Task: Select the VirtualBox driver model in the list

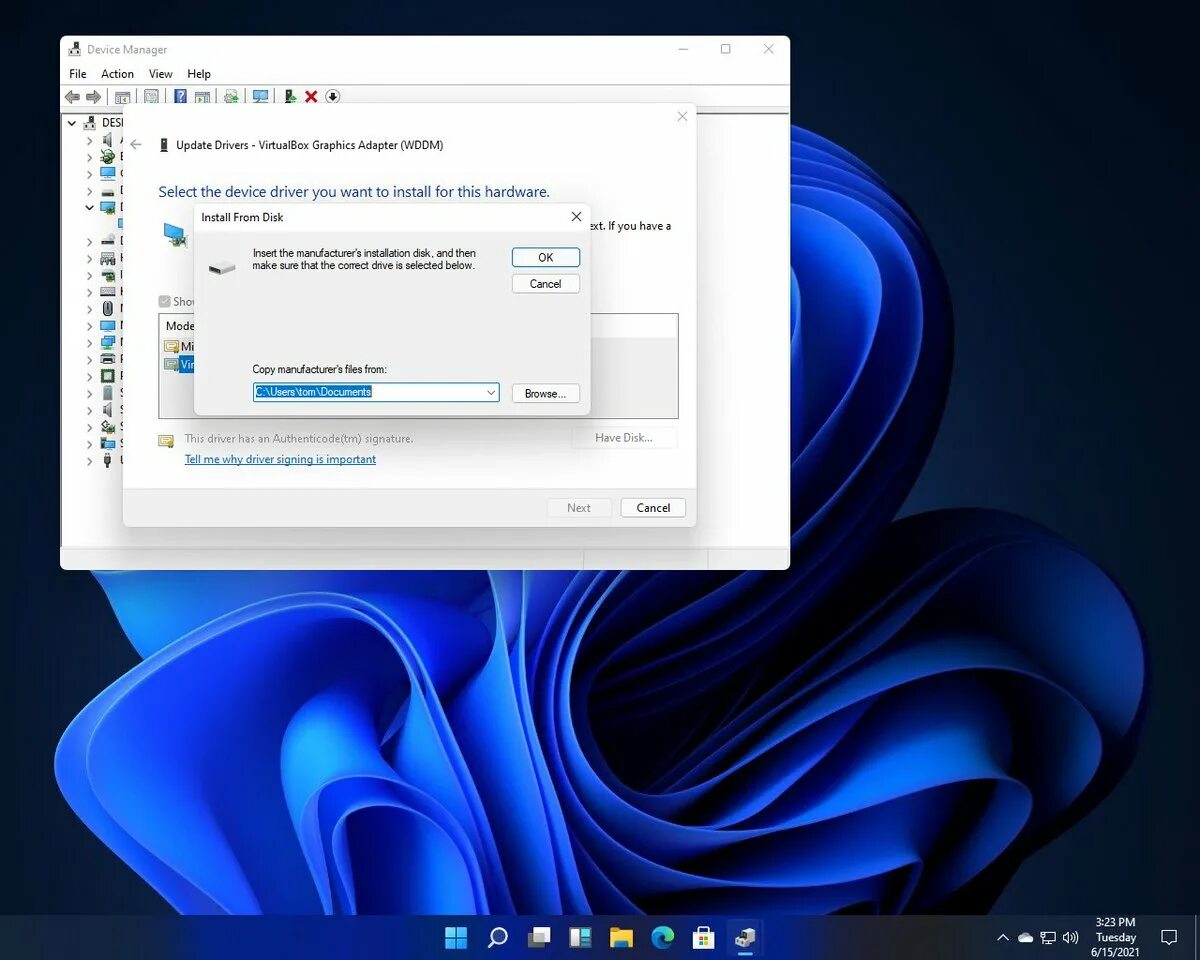Action: pyautogui.click(x=185, y=364)
